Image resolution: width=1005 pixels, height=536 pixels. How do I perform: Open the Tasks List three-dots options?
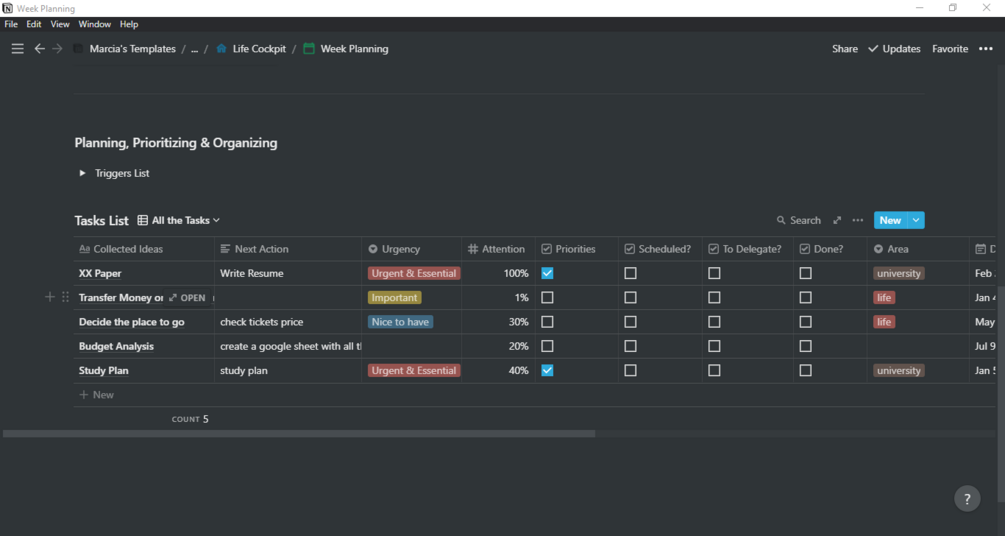[858, 220]
